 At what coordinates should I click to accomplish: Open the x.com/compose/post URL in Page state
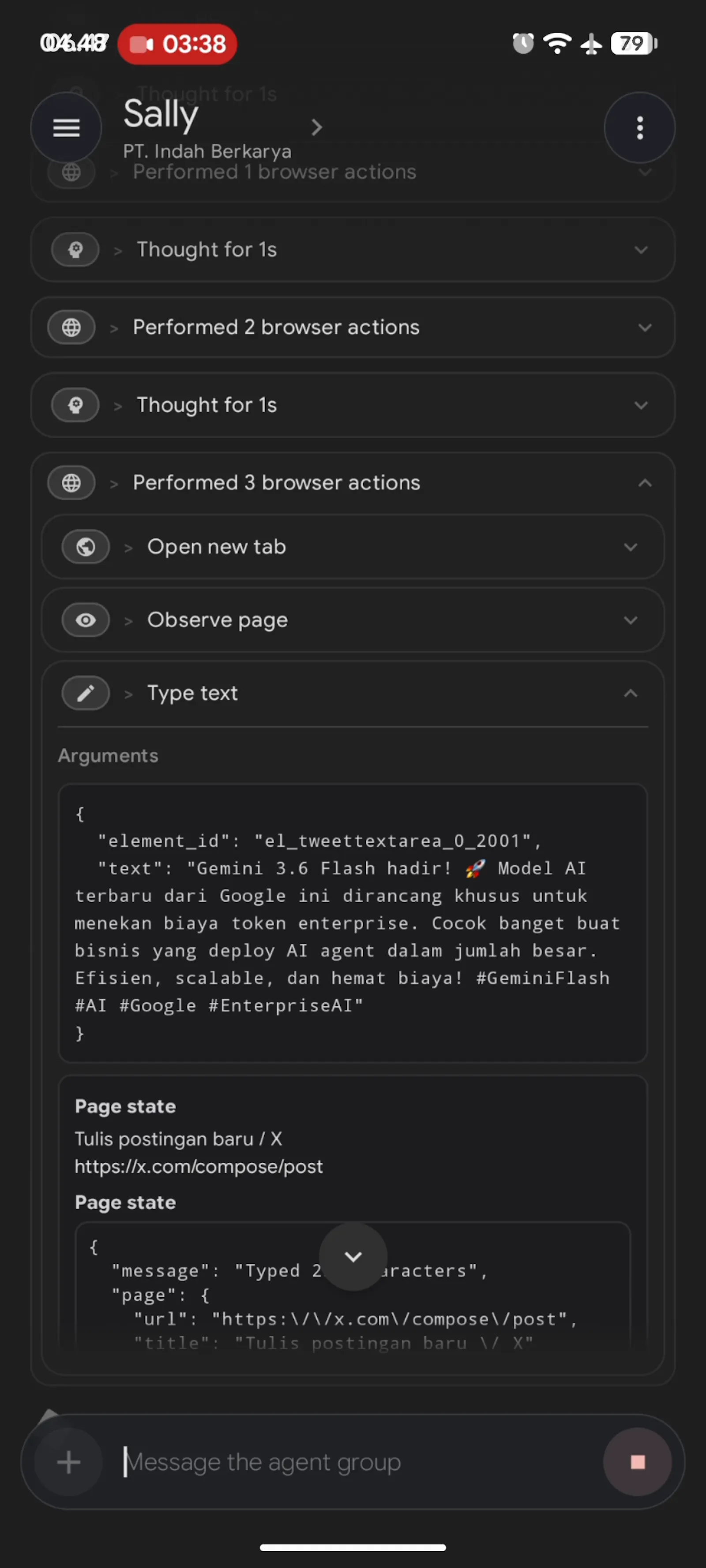point(199,1166)
